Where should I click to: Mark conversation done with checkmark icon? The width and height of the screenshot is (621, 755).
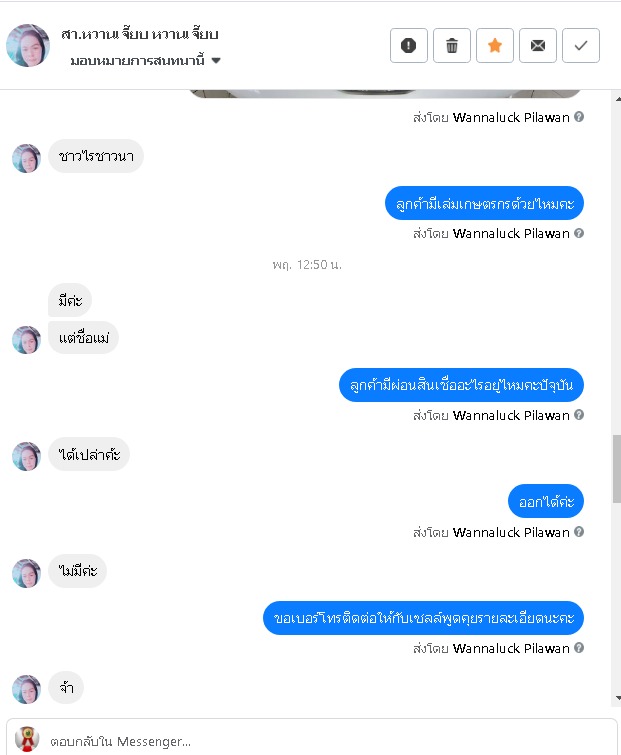point(581,46)
